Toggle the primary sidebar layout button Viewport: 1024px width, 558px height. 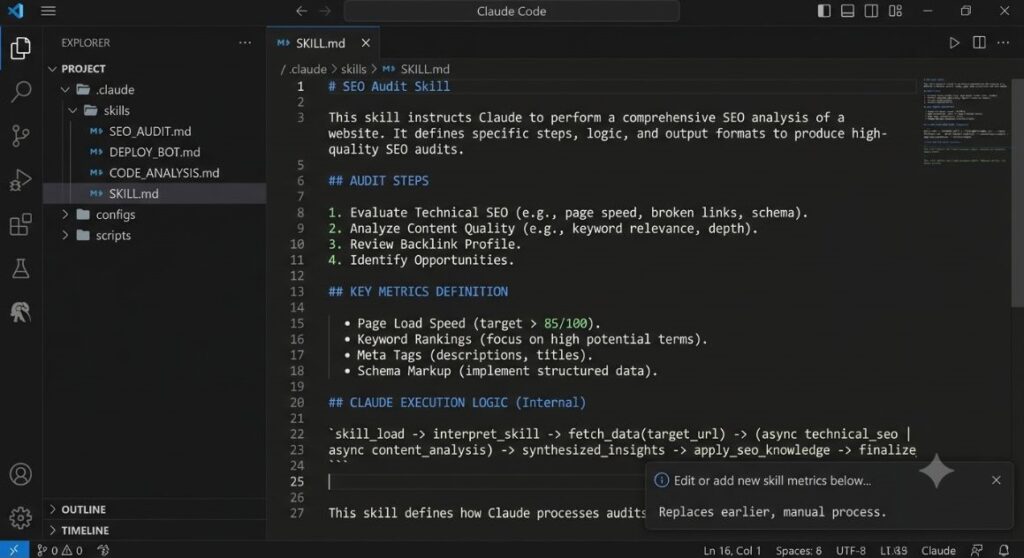pos(824,11)
